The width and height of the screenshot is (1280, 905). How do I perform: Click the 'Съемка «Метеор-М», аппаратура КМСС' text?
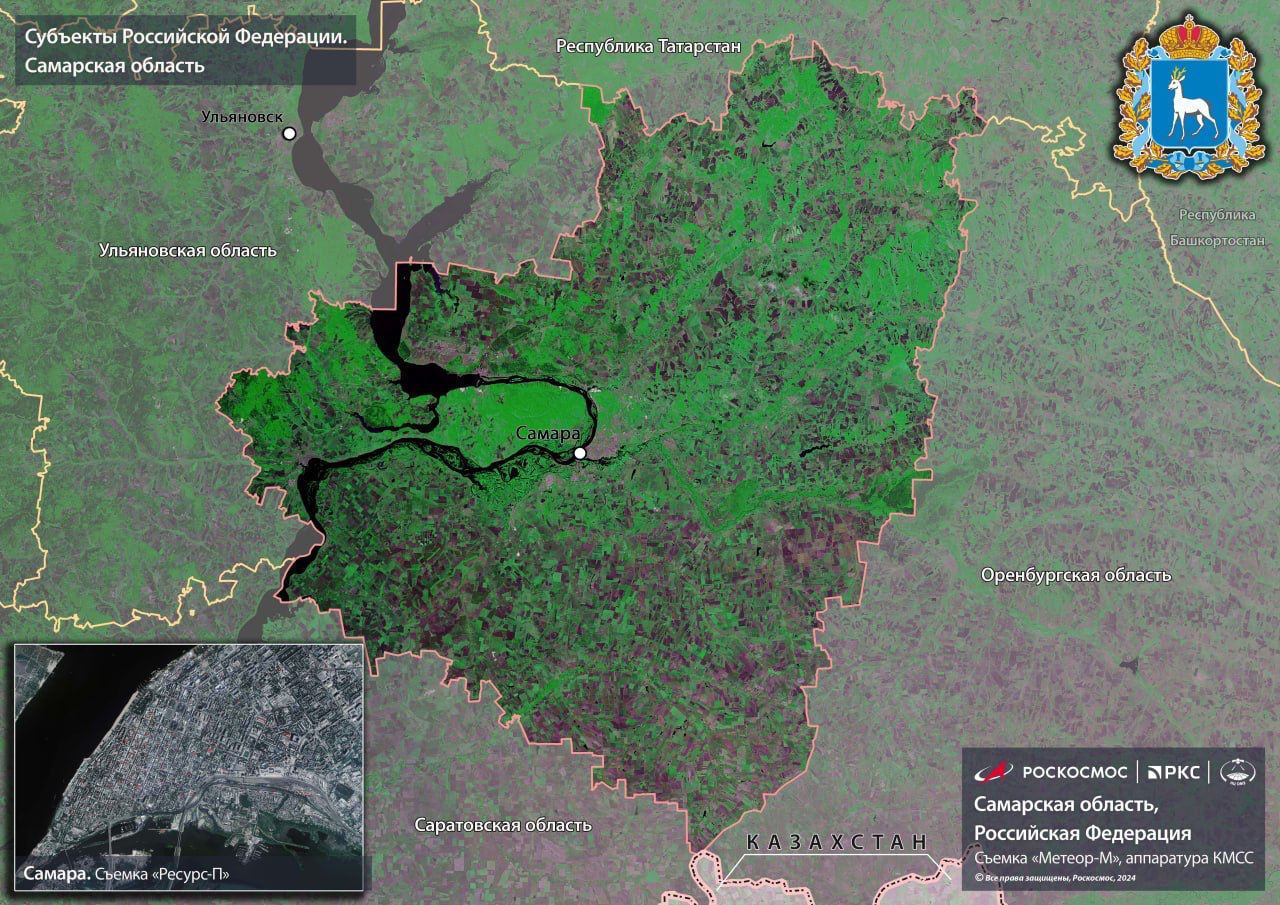[x=1113, y=858]
